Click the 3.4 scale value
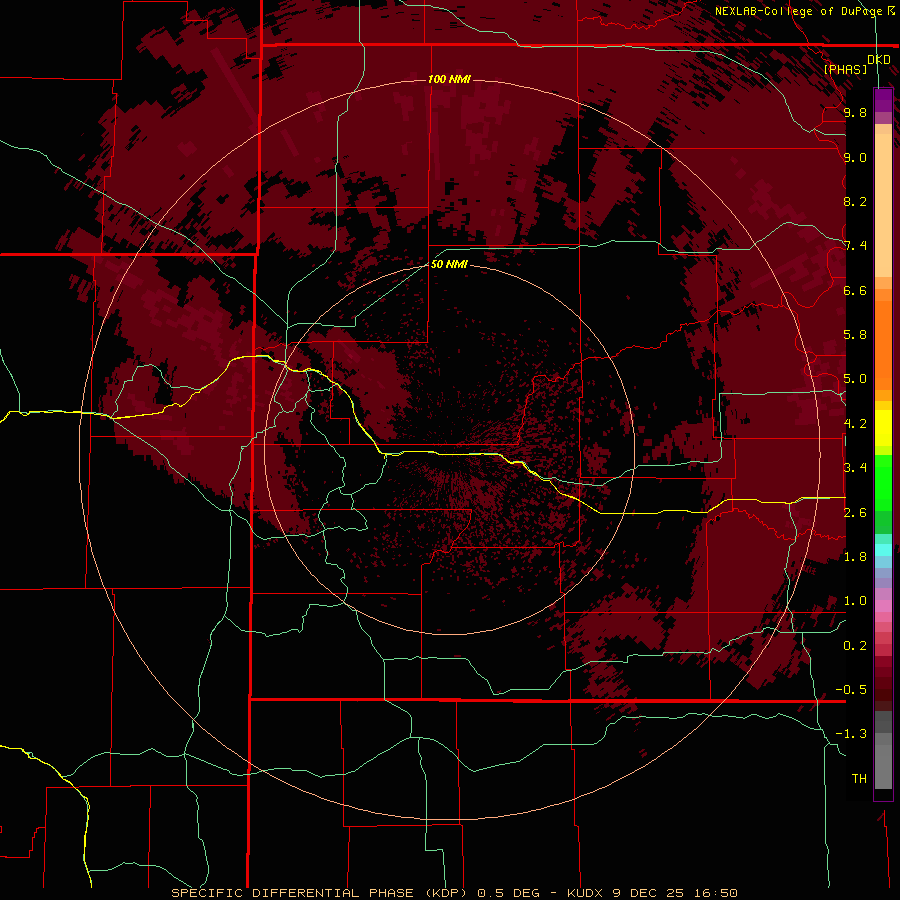 click(855, 468)
